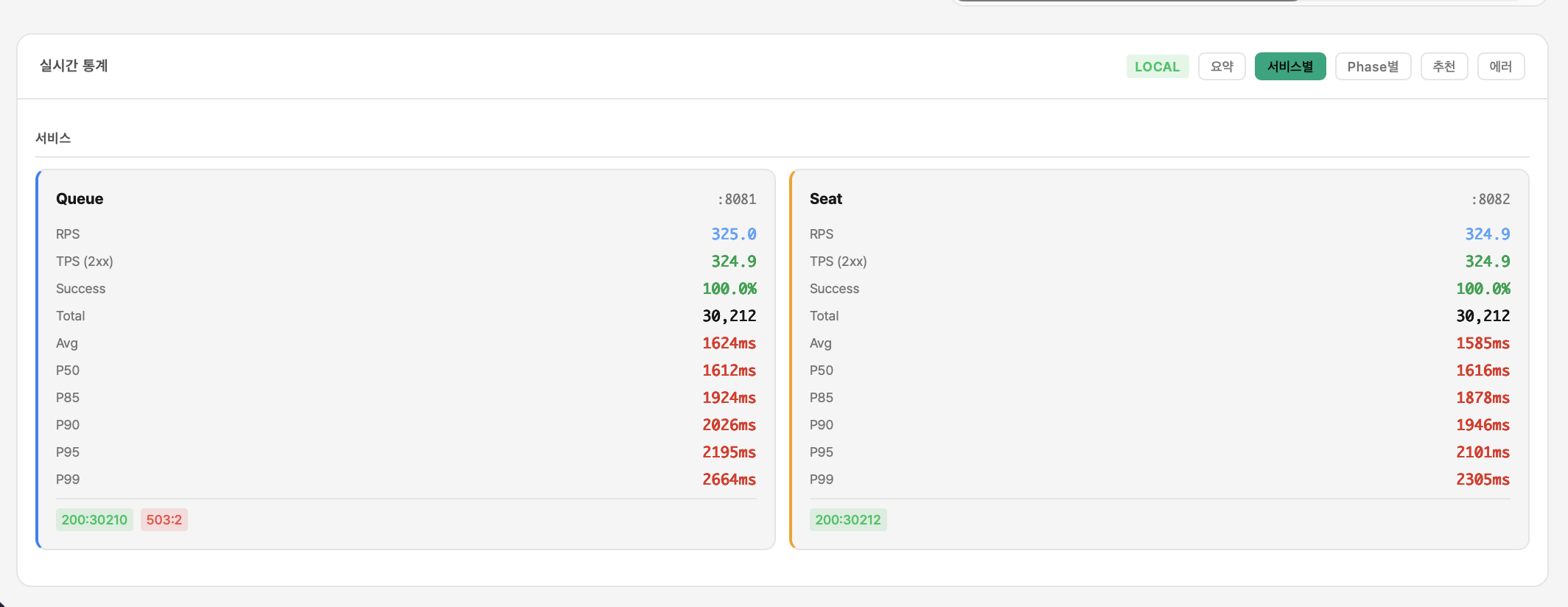The image size is (1568, 607).
Task: Click the :8082 port label
Action: click(1490, 200)
